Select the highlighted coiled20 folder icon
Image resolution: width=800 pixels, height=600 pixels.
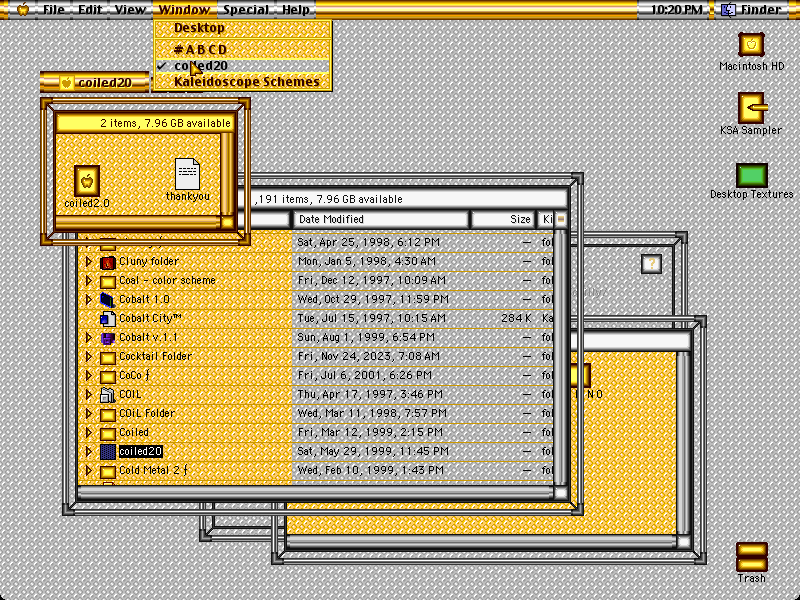(x=108, y=452)
